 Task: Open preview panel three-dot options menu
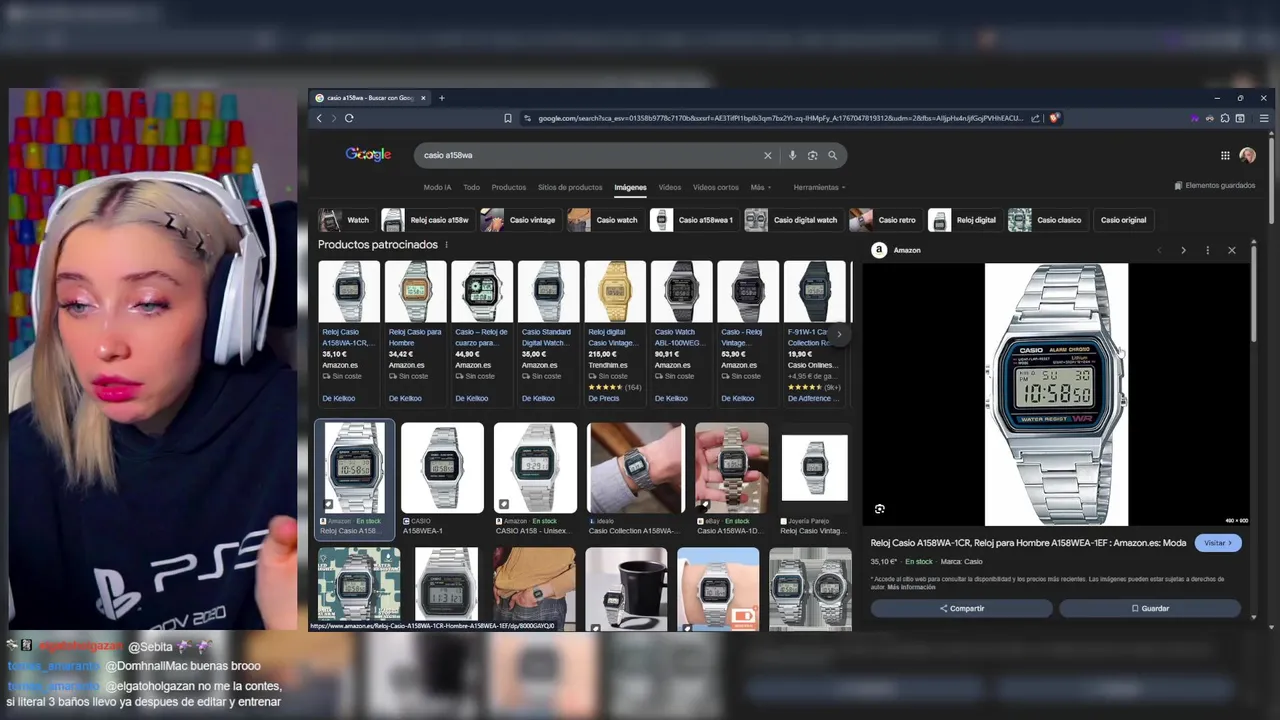tap(1207, 250)
